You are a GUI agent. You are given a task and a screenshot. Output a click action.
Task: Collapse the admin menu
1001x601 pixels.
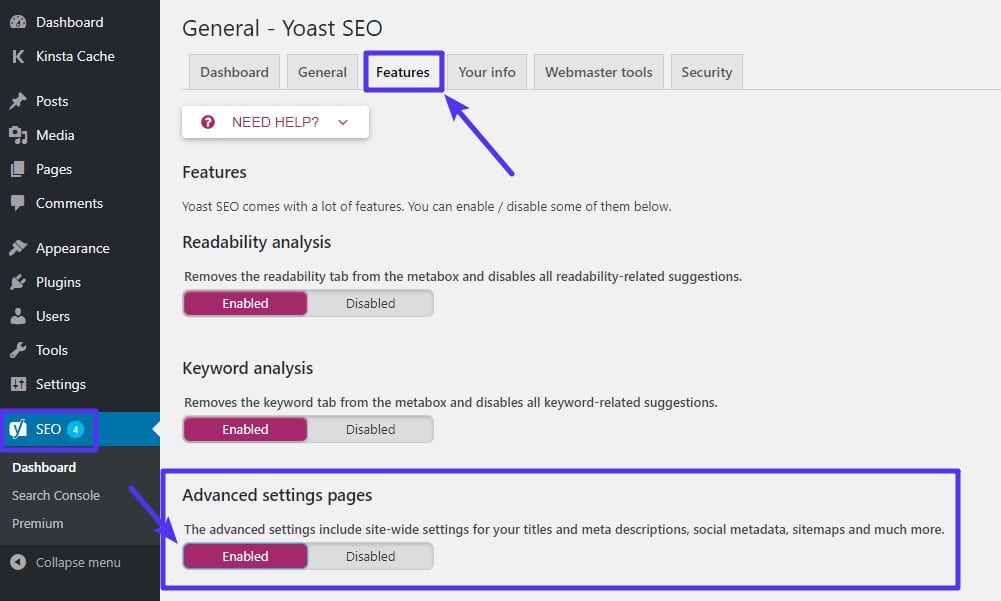66,562
